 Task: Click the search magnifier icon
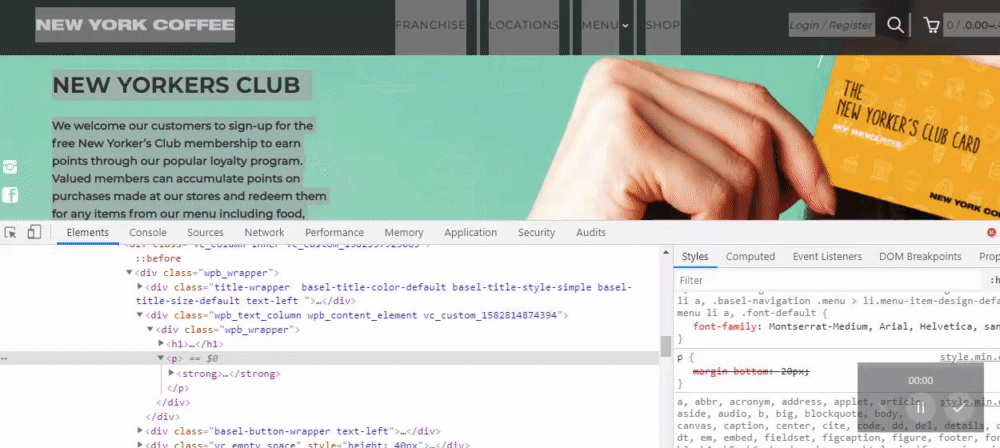pos(895,25)
